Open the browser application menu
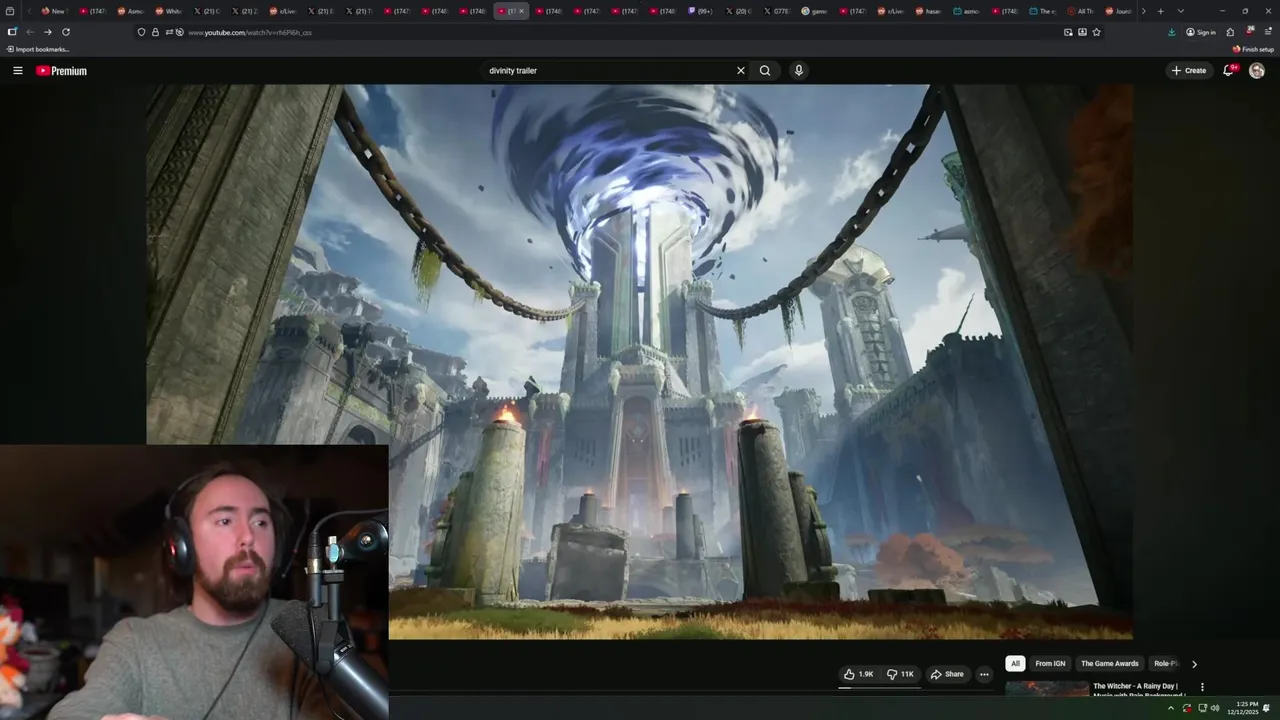 point(1267,32)
